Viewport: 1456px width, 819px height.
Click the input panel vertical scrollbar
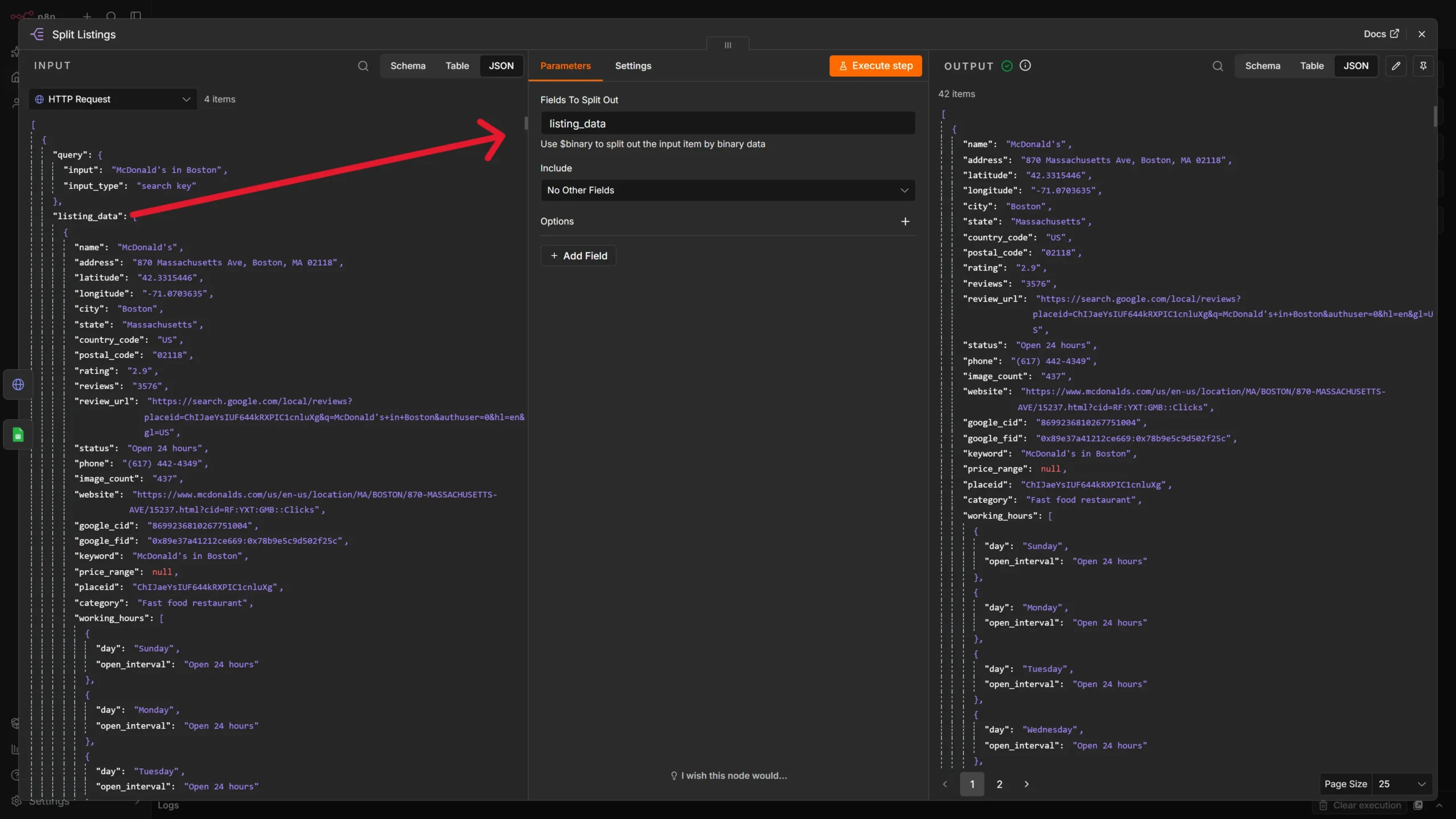pyautogui.click(x=526, y=123)
